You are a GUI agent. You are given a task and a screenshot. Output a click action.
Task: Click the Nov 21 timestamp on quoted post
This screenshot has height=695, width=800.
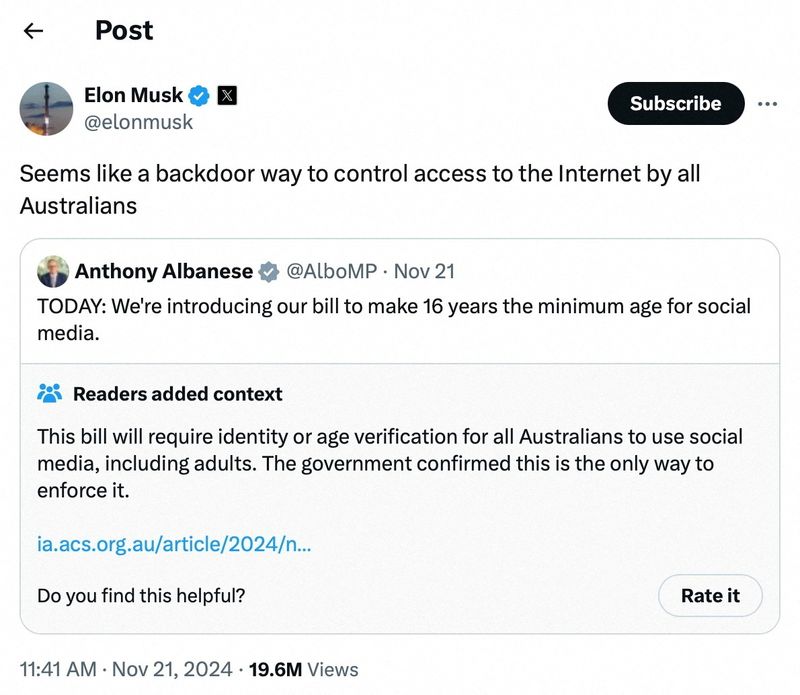(x=424, y=271)
